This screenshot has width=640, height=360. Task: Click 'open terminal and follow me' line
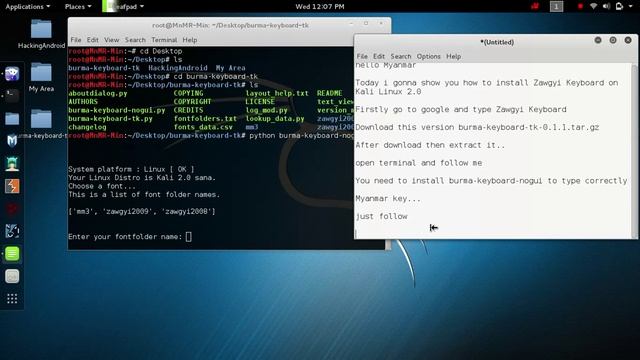[419, 163]
